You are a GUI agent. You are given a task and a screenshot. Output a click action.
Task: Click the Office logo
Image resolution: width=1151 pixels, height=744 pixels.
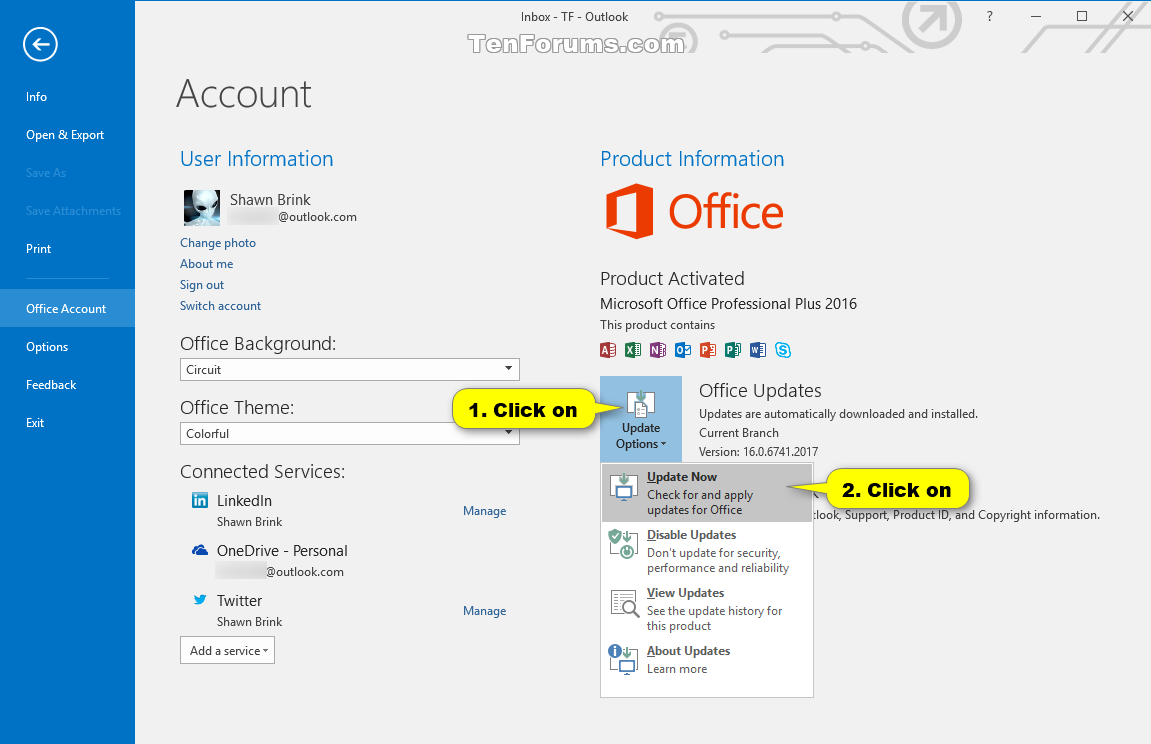click(x=694, y=211)
